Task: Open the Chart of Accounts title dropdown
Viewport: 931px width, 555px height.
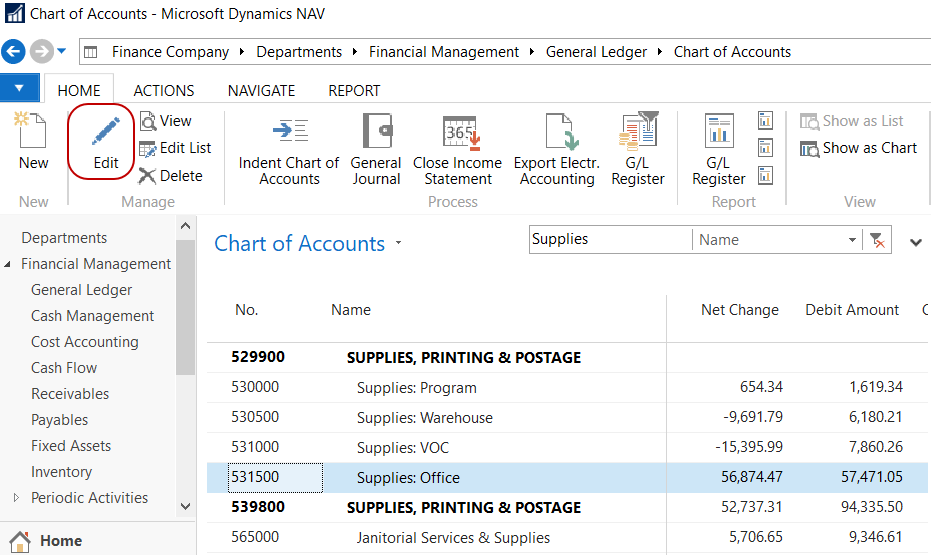Action: click(x=398, y=244)
